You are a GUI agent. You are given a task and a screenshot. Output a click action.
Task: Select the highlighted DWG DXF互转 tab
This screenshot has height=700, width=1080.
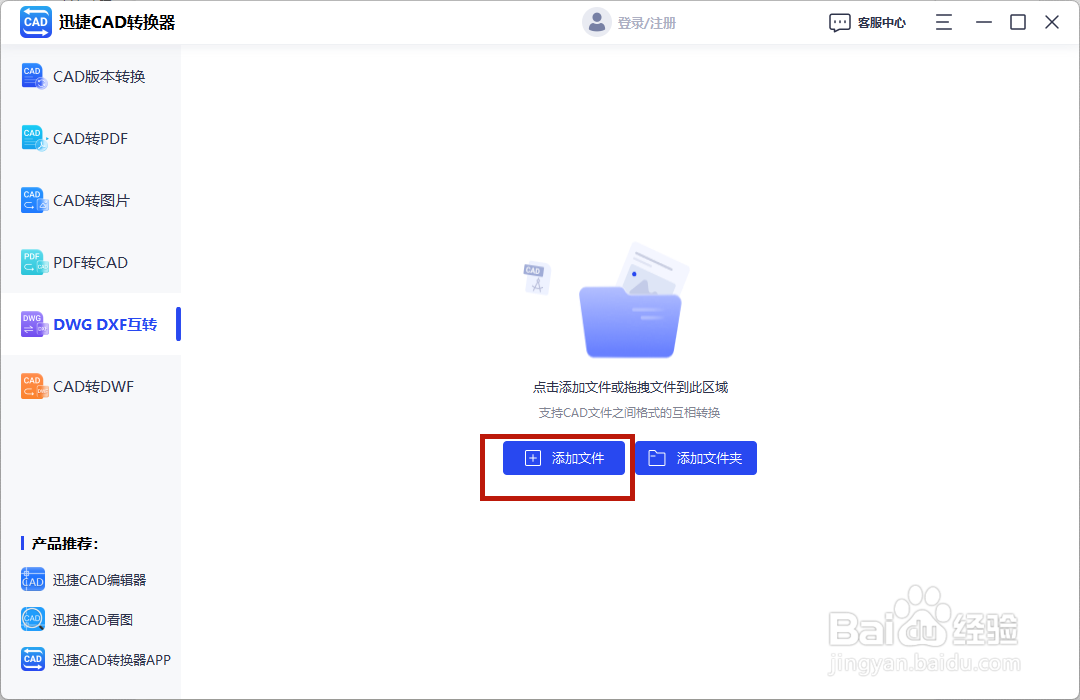[92, 324]
